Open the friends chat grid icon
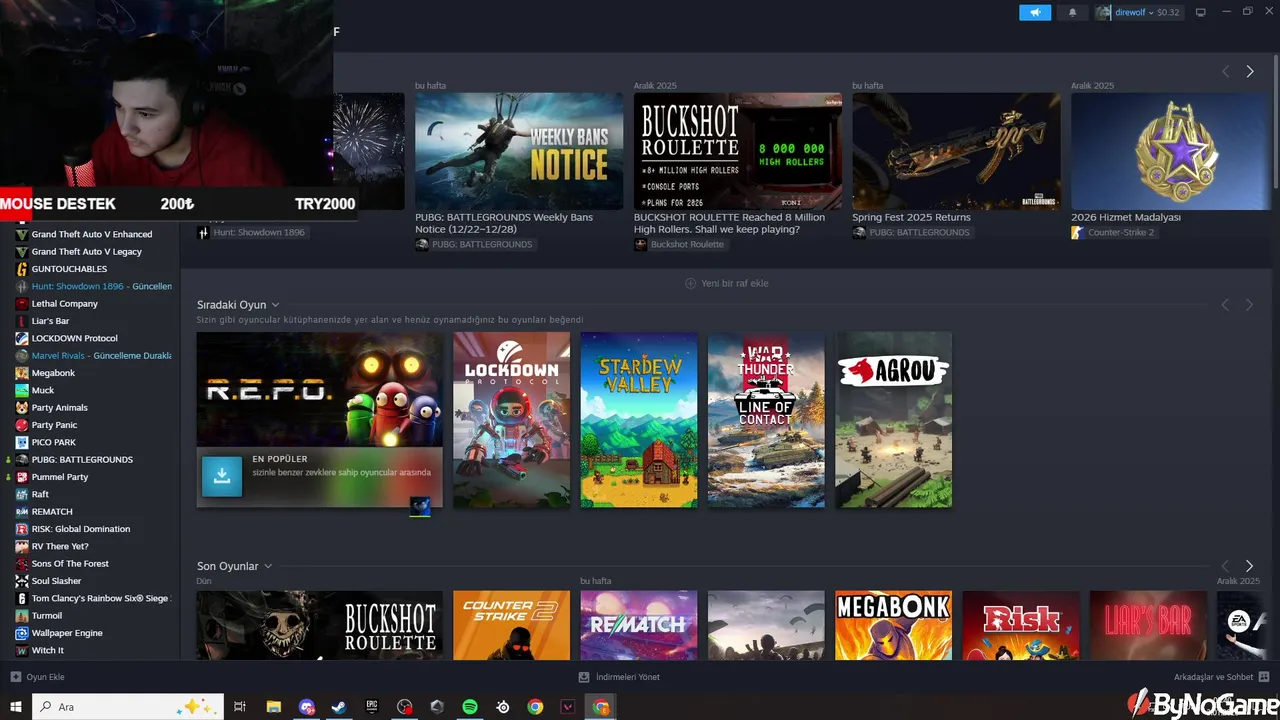Viewport: 1280px width, 720px height. click(1264, 677)
